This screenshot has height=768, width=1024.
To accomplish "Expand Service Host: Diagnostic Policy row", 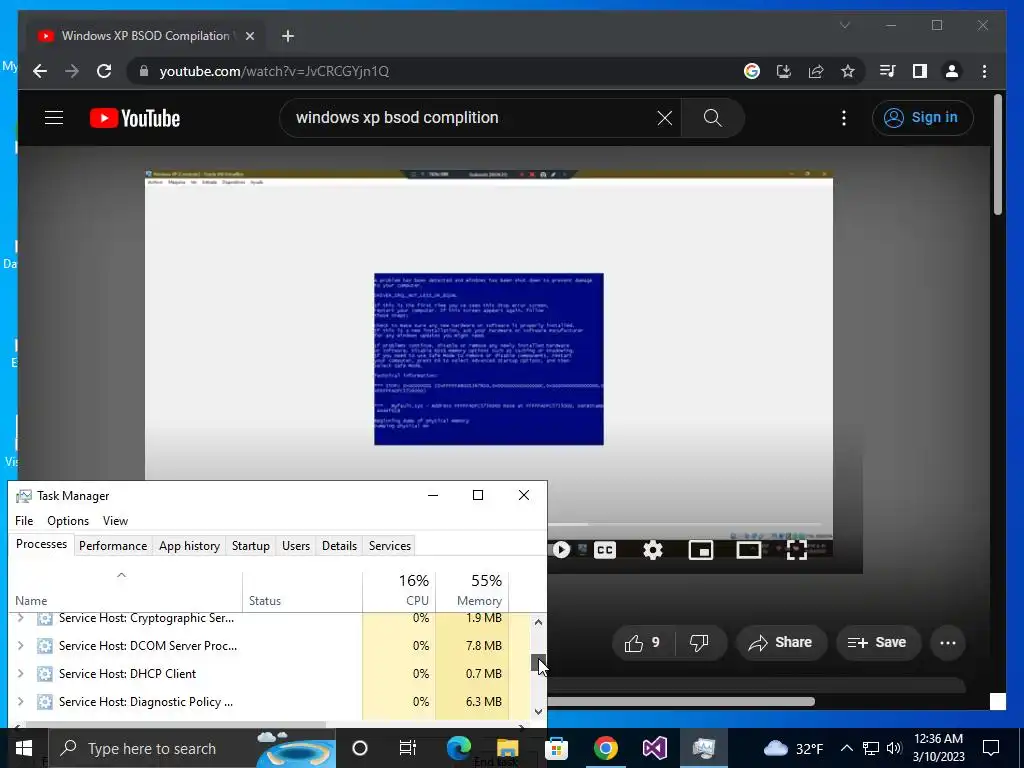I will pos(20,702).
